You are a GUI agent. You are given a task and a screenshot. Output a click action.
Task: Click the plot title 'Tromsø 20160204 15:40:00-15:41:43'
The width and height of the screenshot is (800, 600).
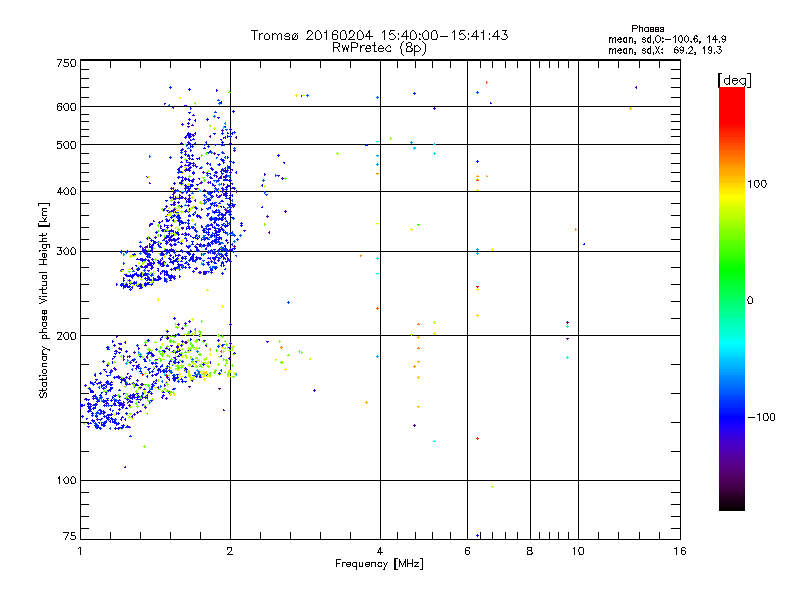(x=379, y=35)
